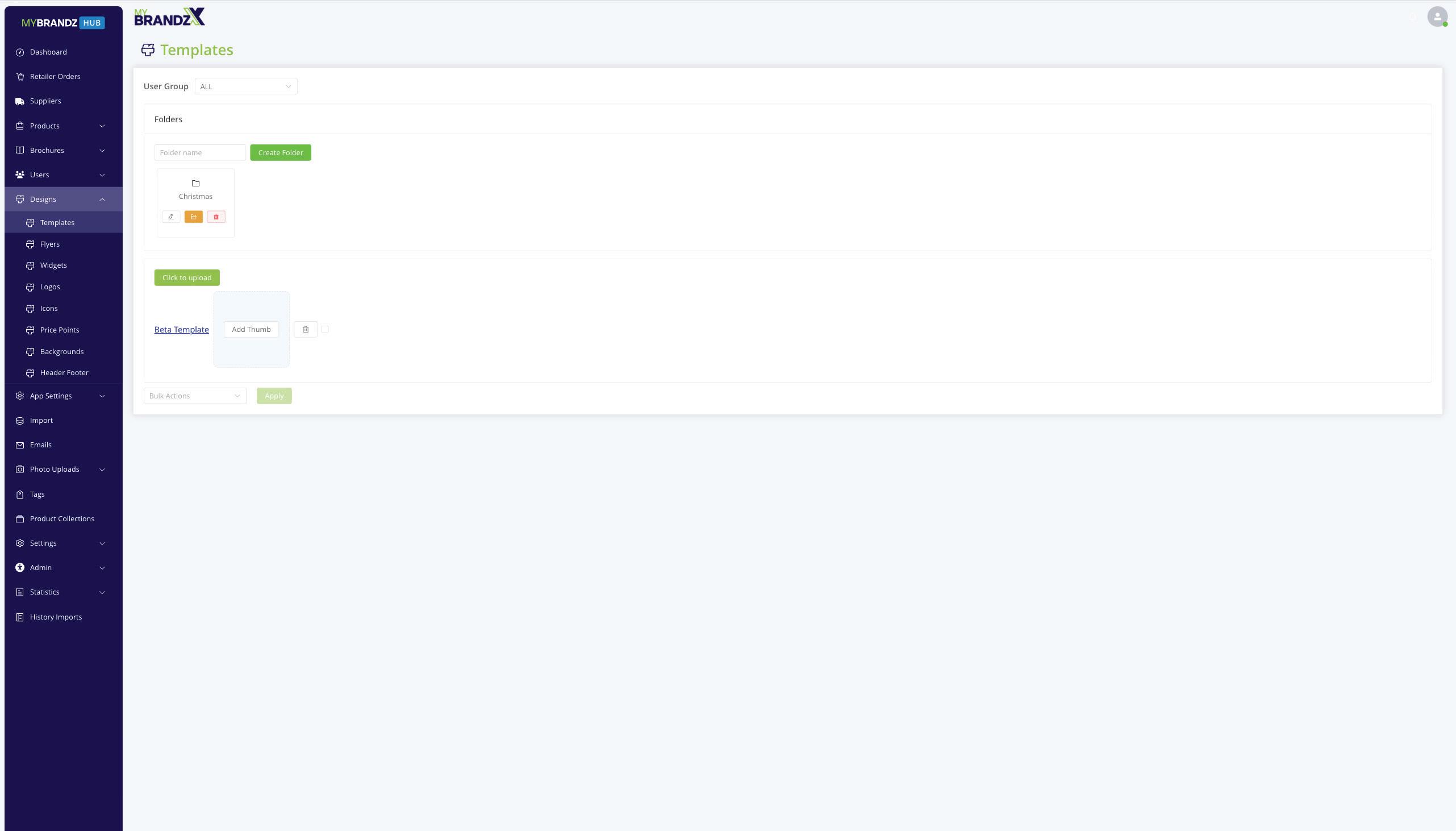Delete the Christmas folder with the red trash icon
This screenshot has width=1456, height=831.
click(x=216, y=217)
